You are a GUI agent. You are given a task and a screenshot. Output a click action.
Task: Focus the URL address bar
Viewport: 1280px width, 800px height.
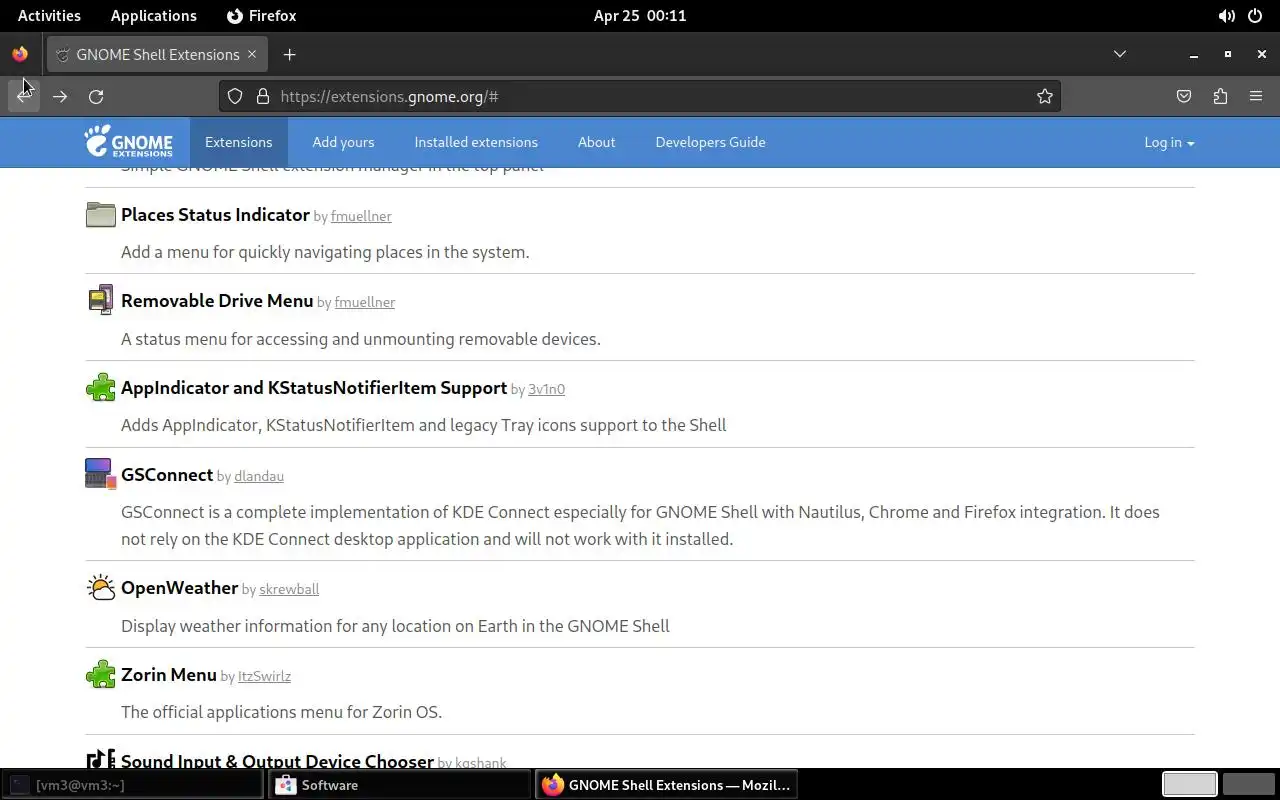(640, 96)
